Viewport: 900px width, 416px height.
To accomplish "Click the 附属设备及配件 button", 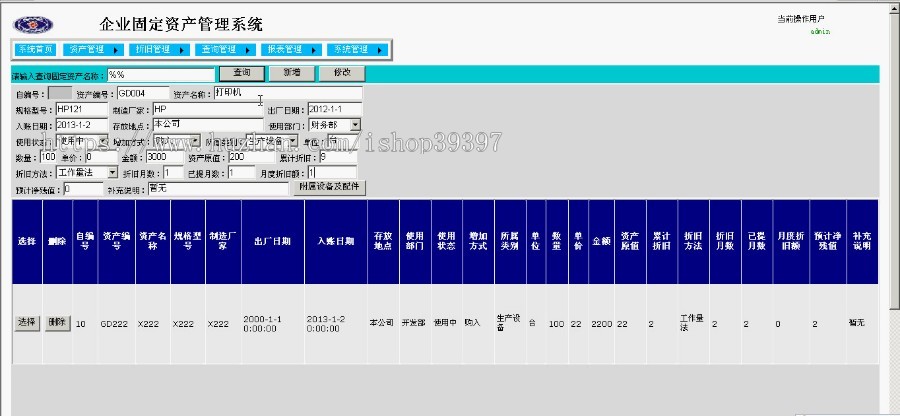I will pyautogui.click(x=329, y=188).
